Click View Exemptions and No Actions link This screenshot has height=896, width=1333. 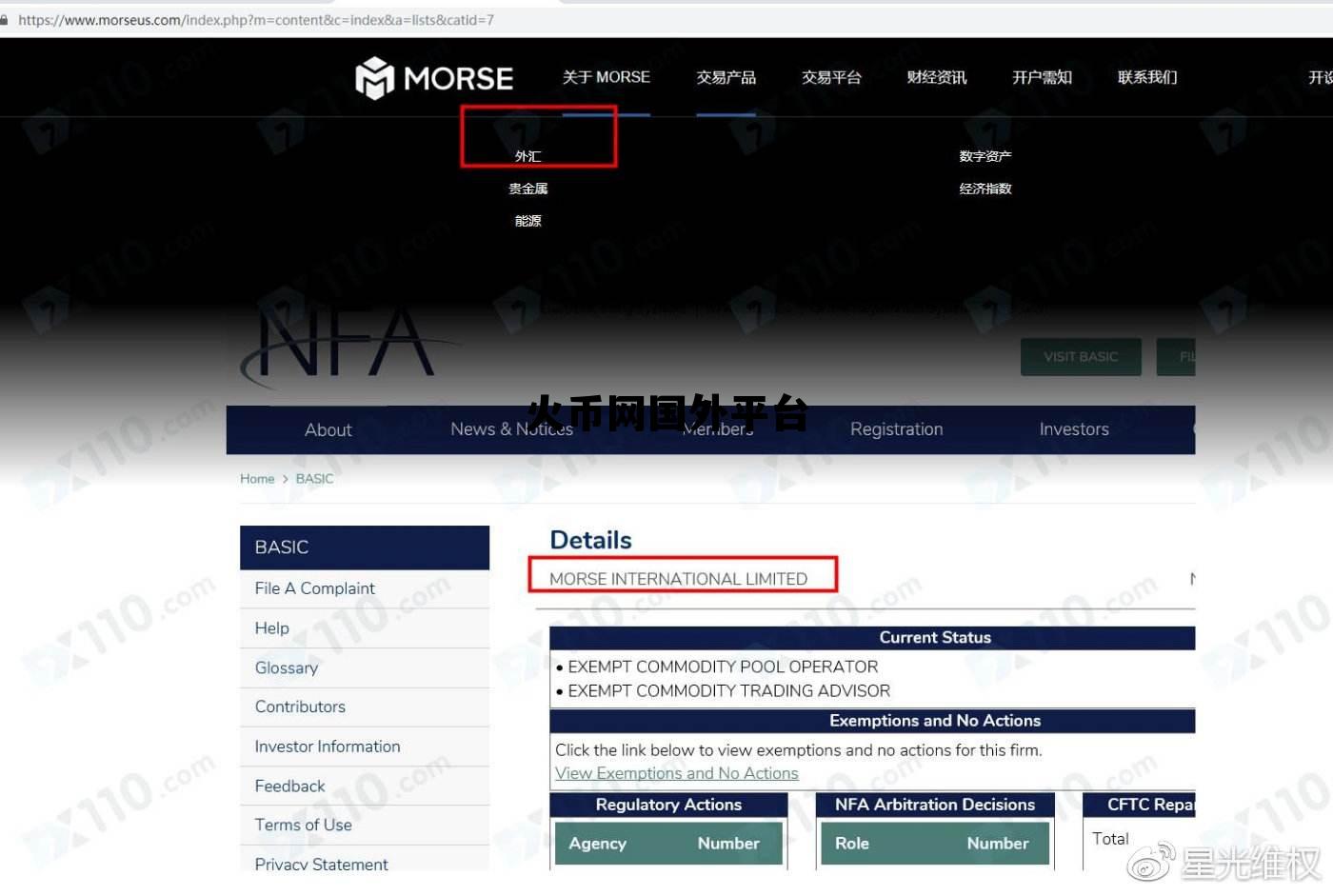(x=677, y=774)
